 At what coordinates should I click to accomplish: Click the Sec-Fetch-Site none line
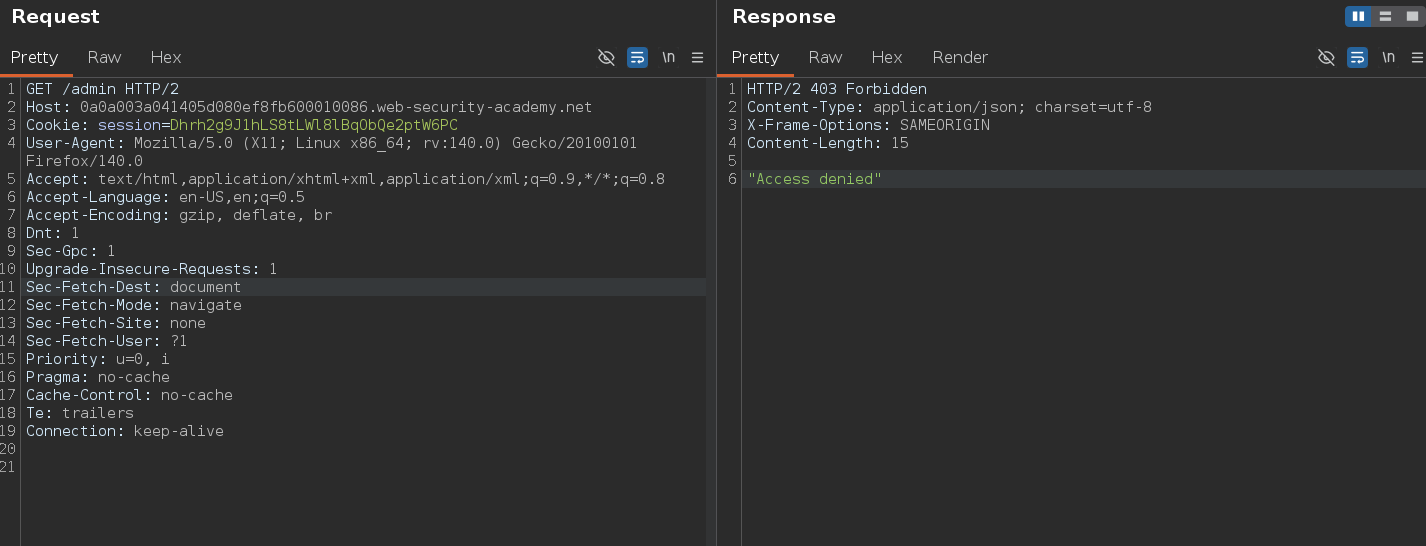pyautogui.click(x=116, y=323)
